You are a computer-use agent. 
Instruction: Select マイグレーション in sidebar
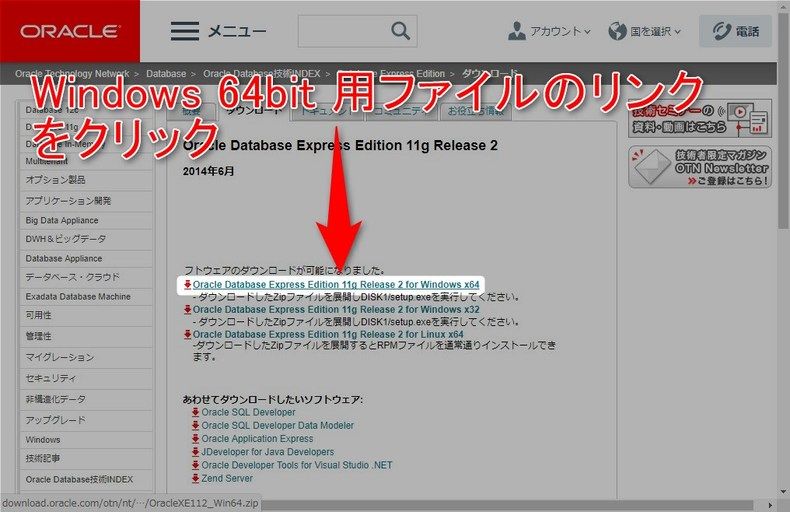pyautogui.click(x=87, y=357)
